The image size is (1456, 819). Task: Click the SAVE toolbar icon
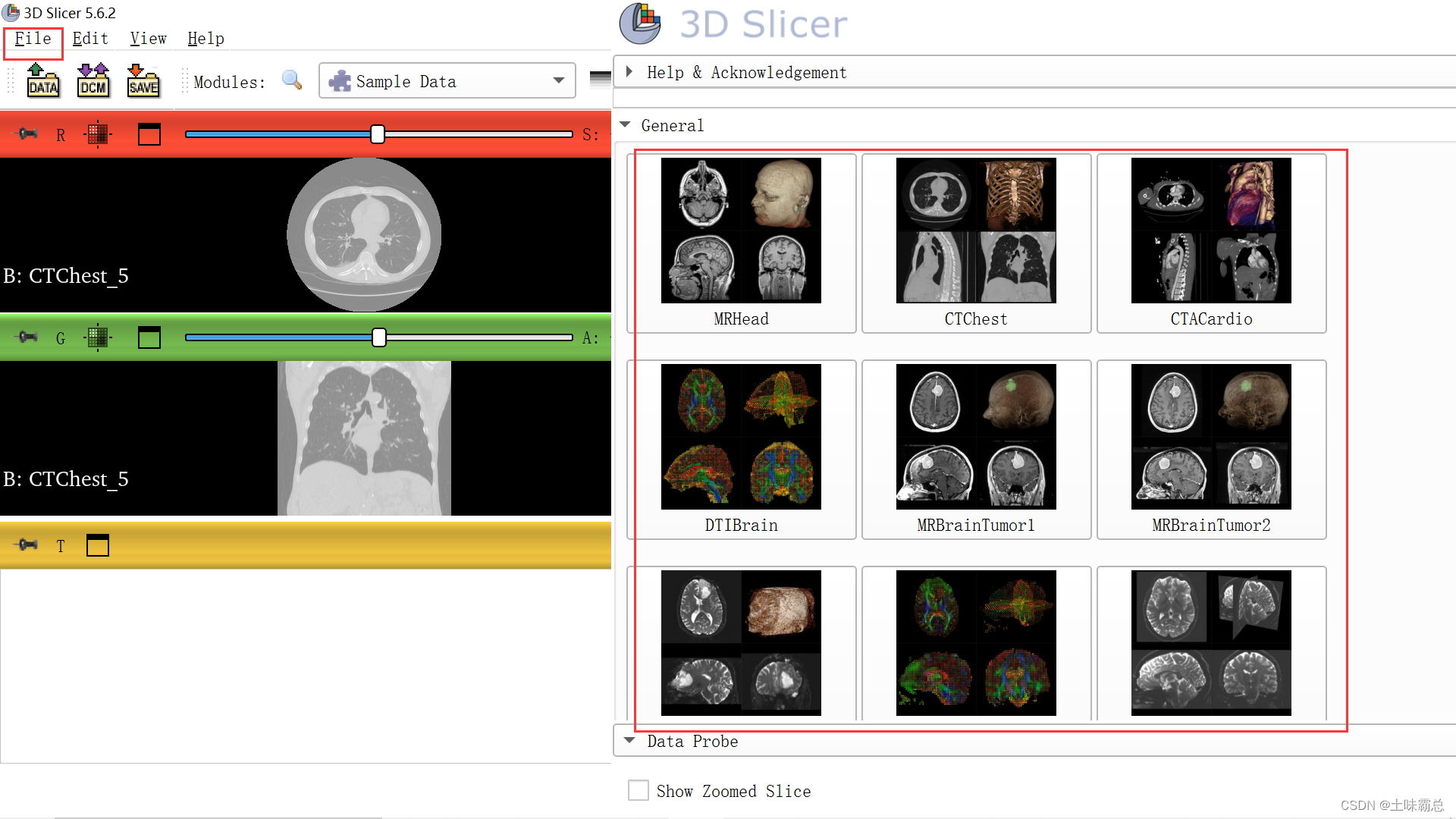(143, 80)
